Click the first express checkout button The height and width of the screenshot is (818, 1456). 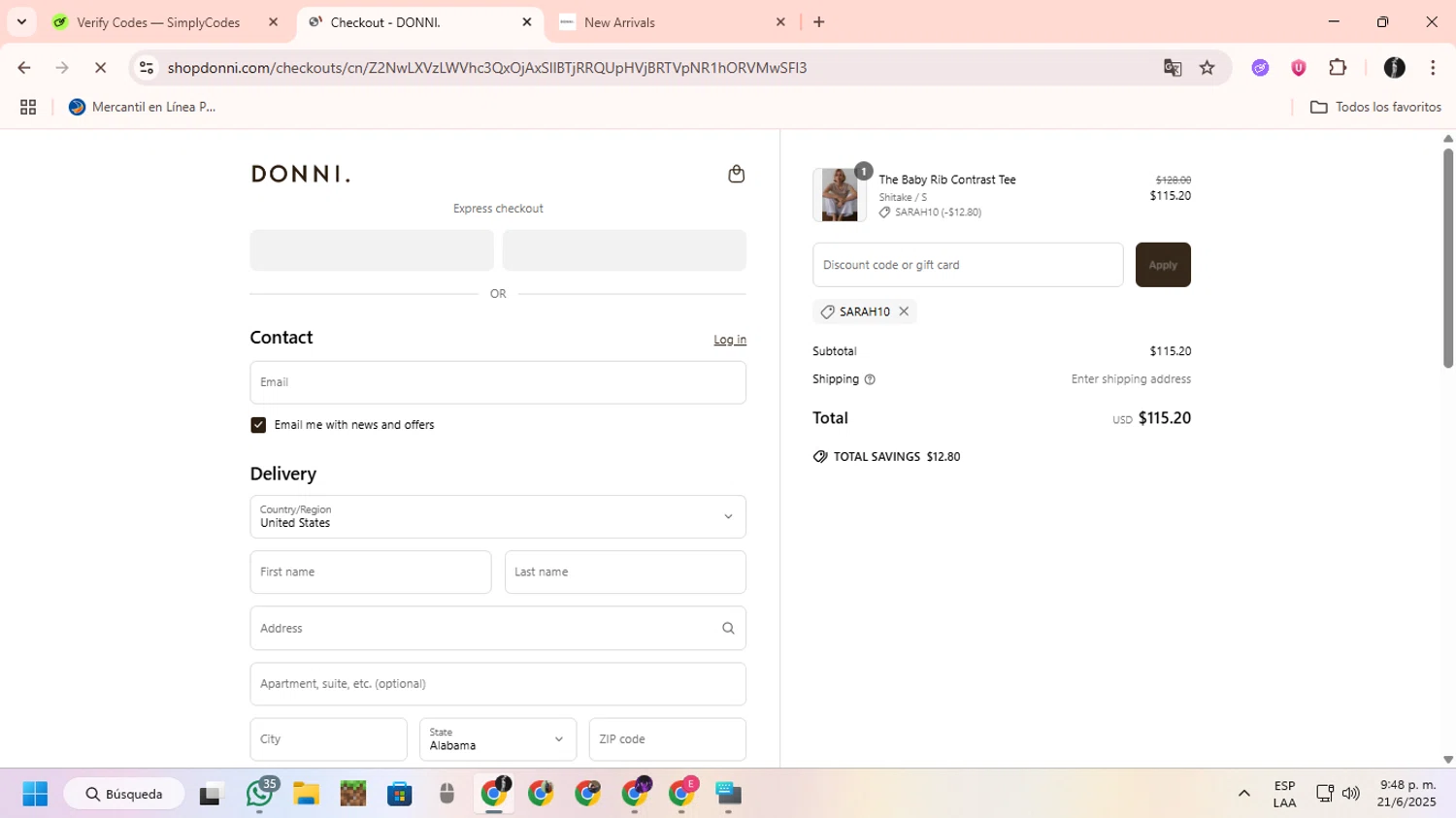point(372,250)
